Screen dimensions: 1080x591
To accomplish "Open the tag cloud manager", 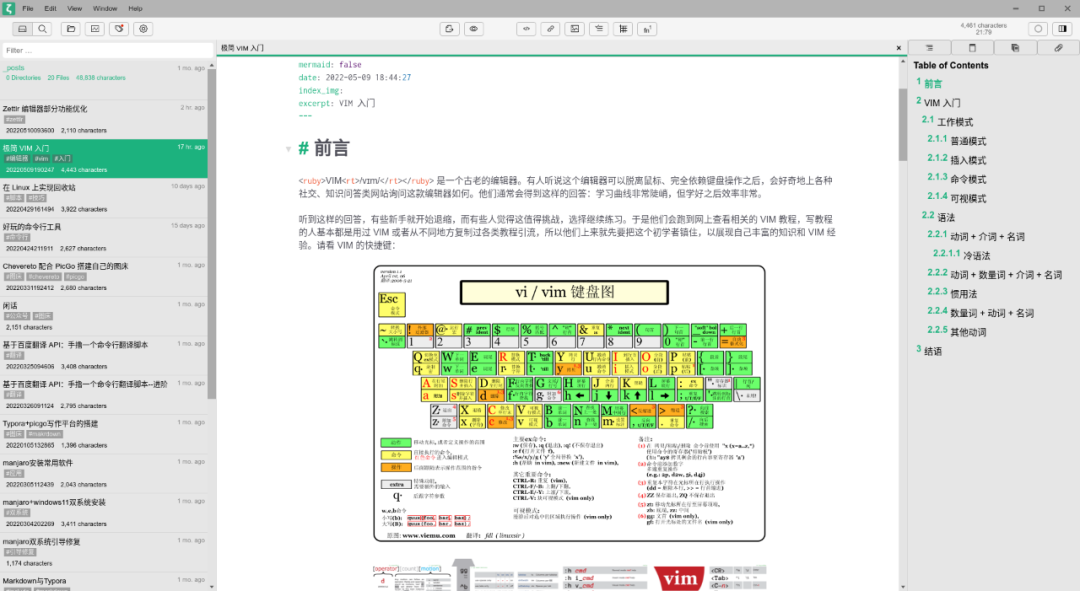I will [x=119, y=29].
